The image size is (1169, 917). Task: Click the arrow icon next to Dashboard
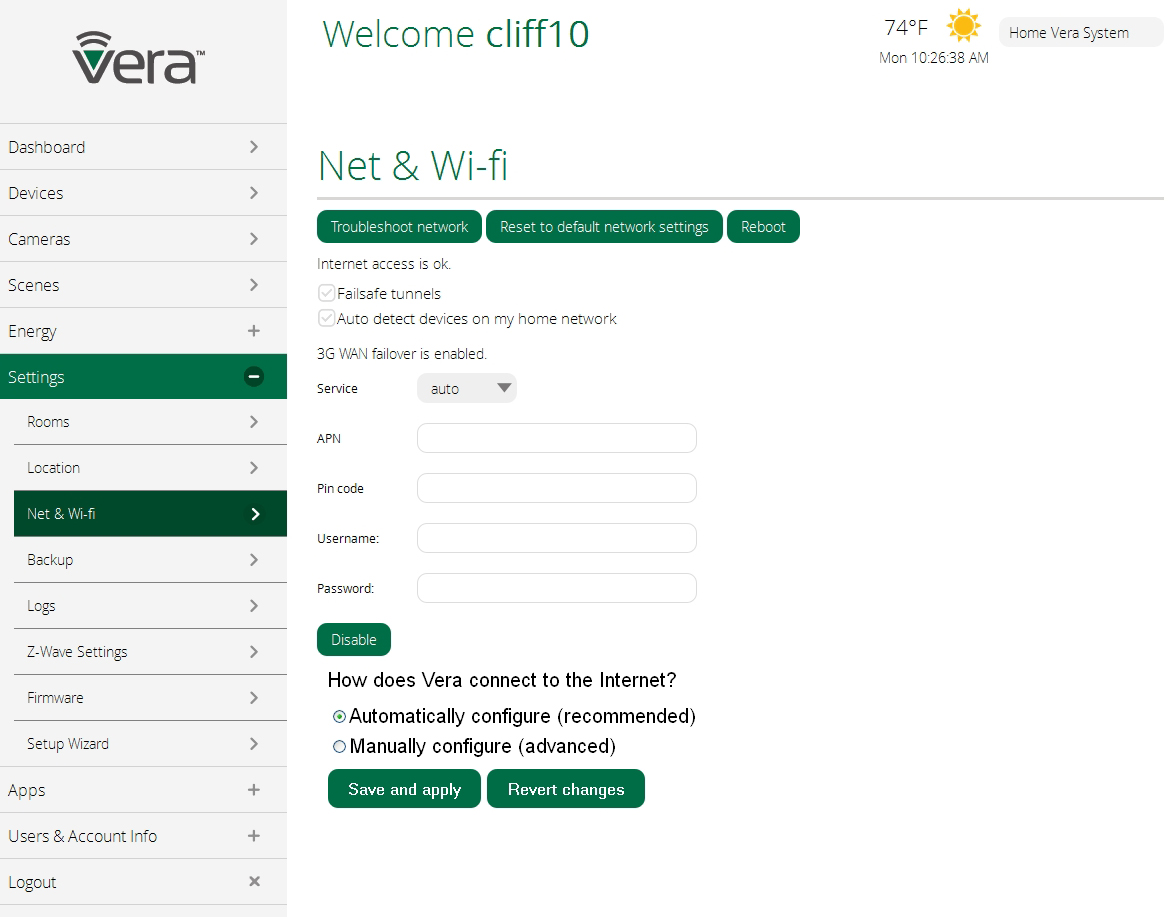254,147
